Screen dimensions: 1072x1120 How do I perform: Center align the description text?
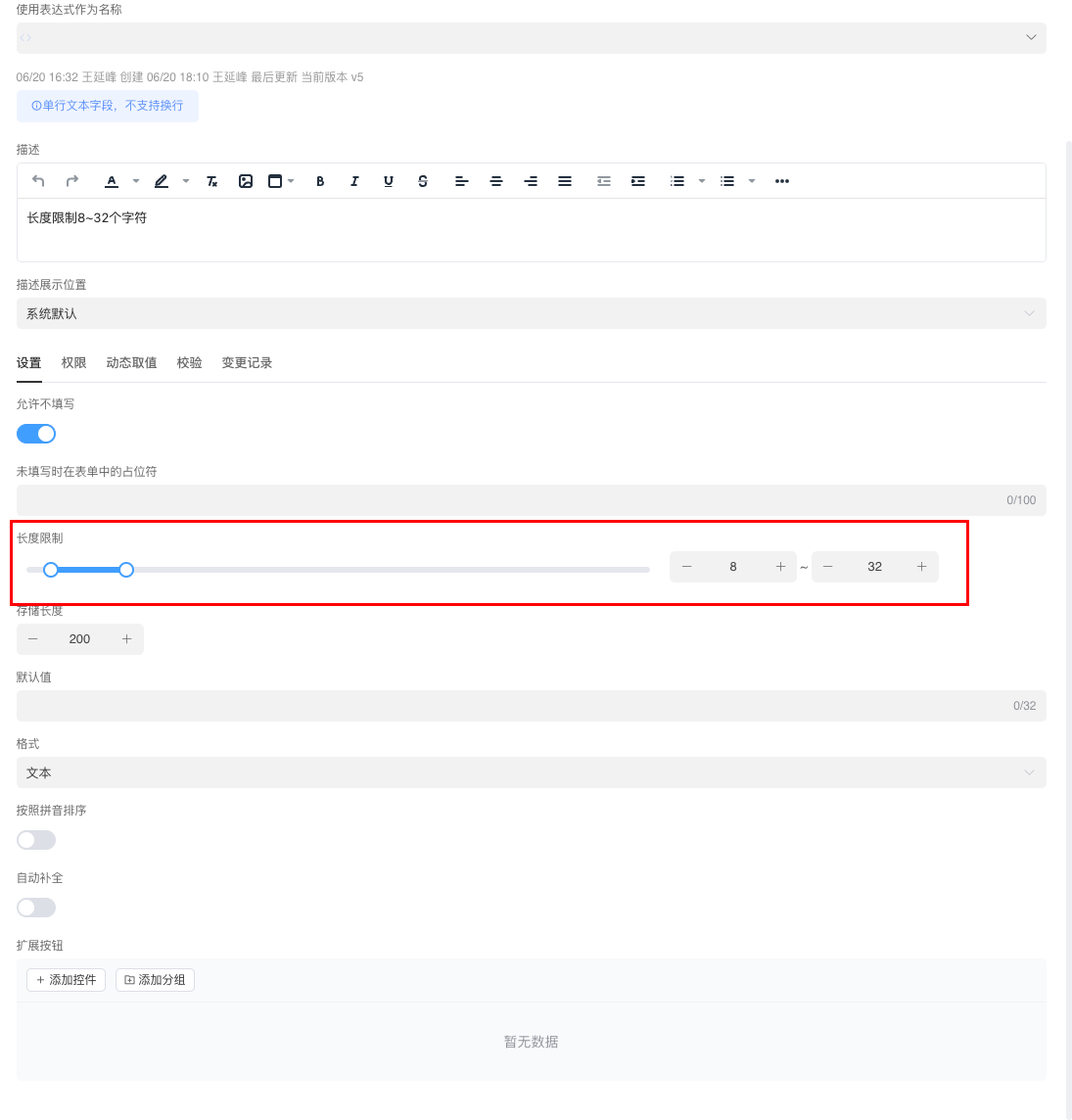click(496, 181)
